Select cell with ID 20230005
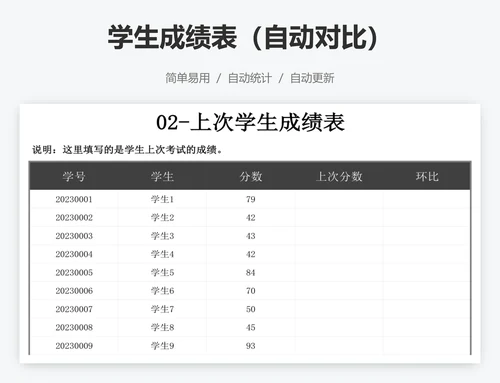500x383 pixels. 74,273
